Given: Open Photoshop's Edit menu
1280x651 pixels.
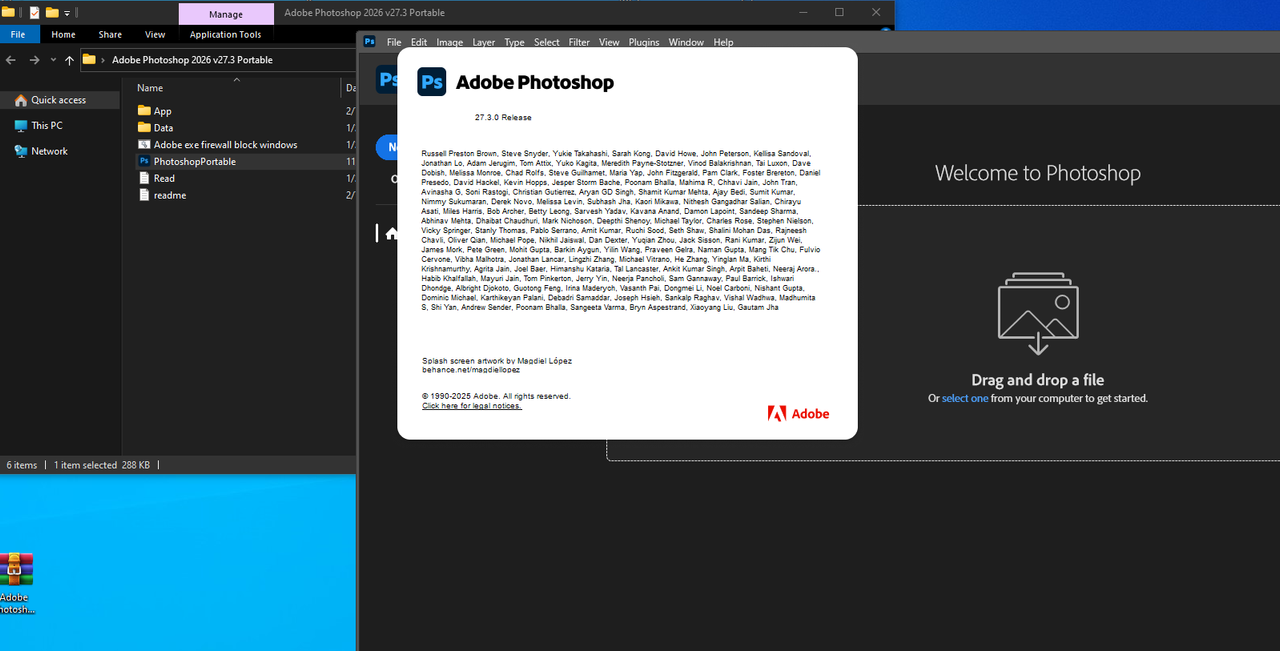Looking at the screenshot, I should click(x=419, y=42).
